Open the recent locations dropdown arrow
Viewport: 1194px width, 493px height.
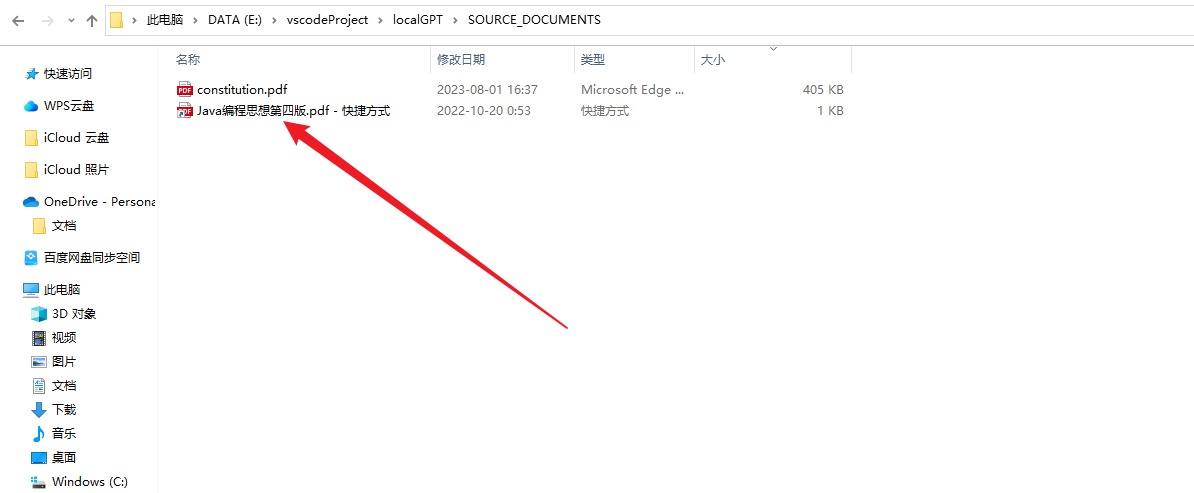(x=72, y=21)
